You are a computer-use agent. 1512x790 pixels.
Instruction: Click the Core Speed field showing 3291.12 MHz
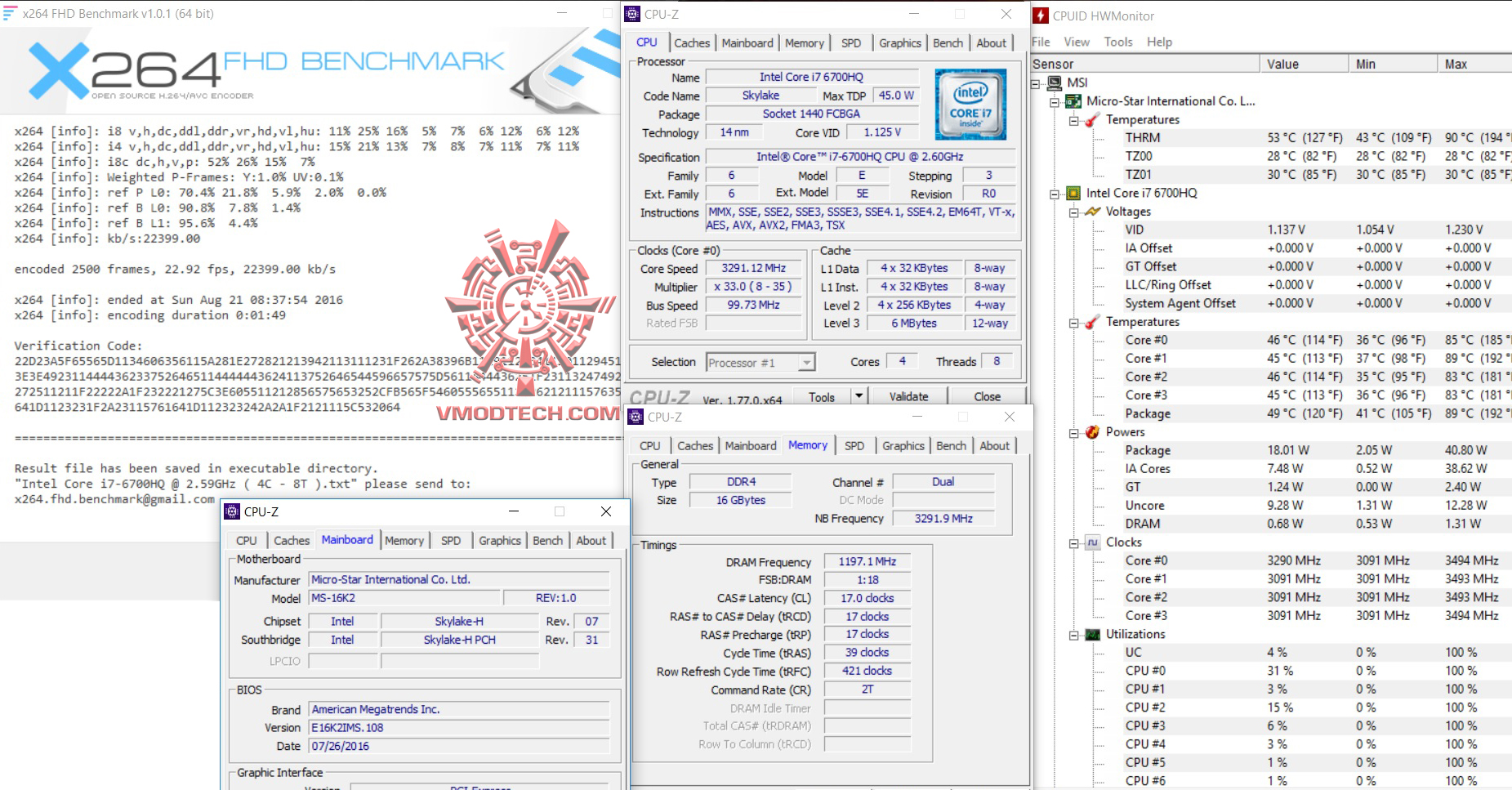tap(753, 268)
